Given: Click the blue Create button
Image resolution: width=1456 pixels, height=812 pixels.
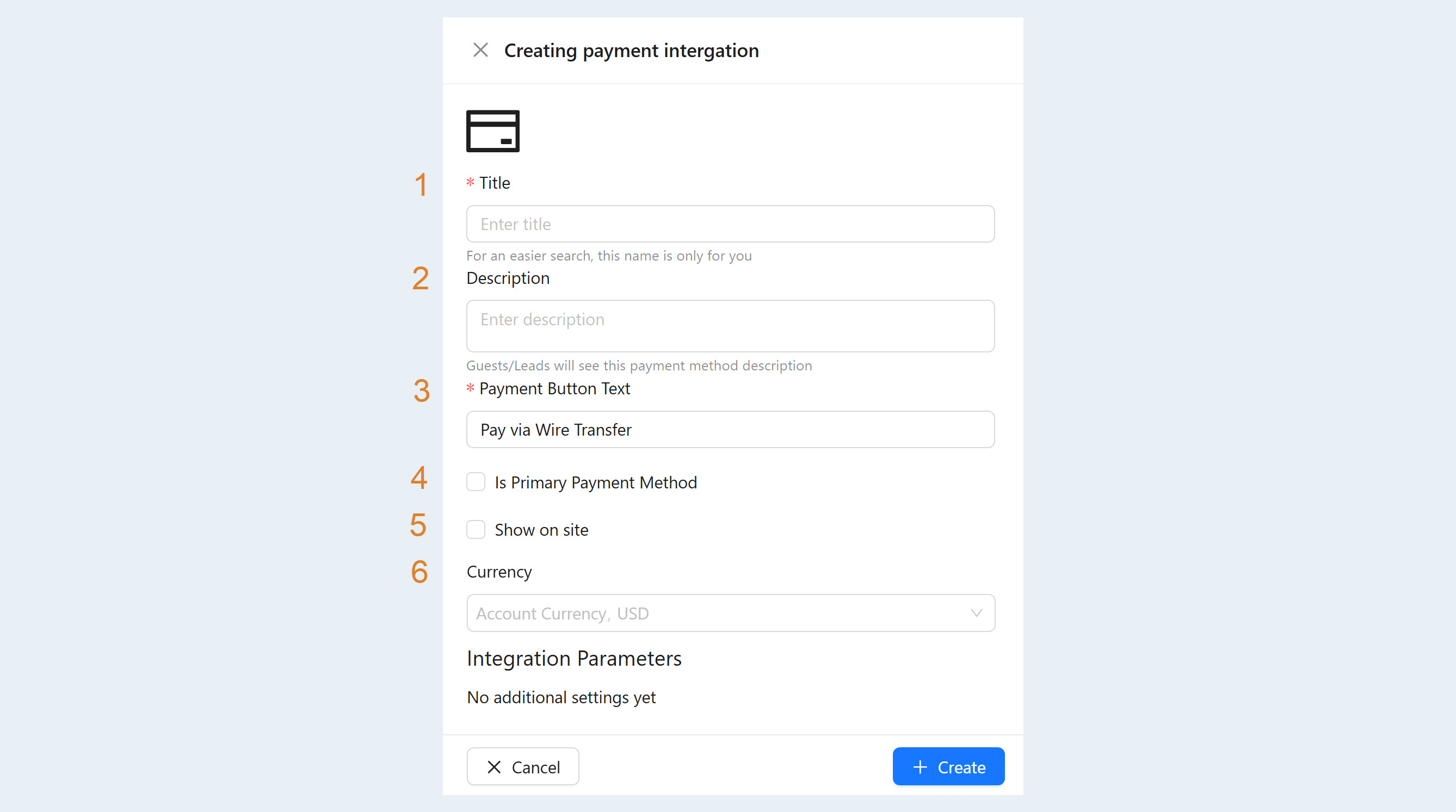Looking at the screenshot, I should [948, 767].
